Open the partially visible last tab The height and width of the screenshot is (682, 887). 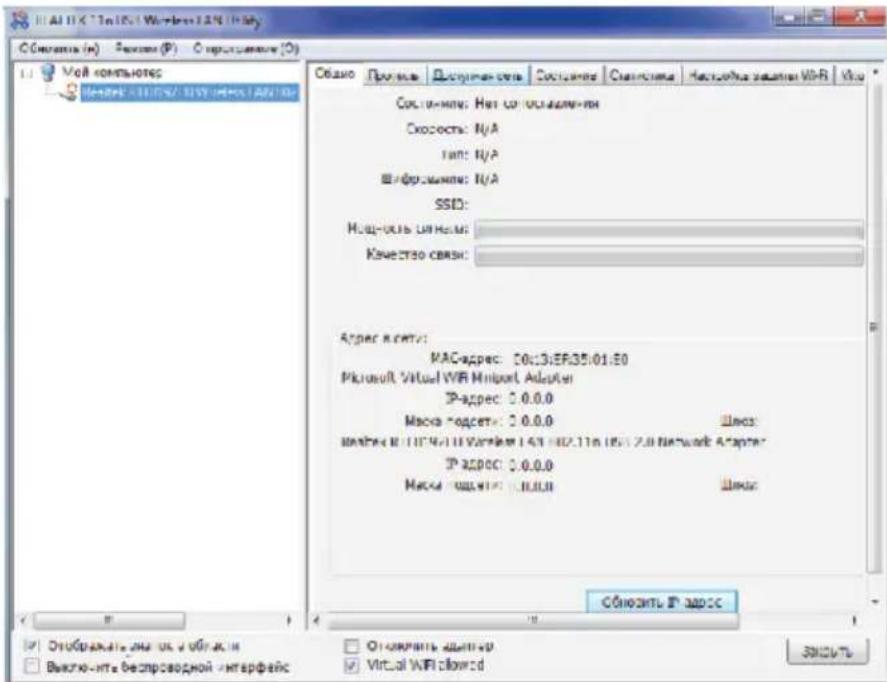coord(852,75)
